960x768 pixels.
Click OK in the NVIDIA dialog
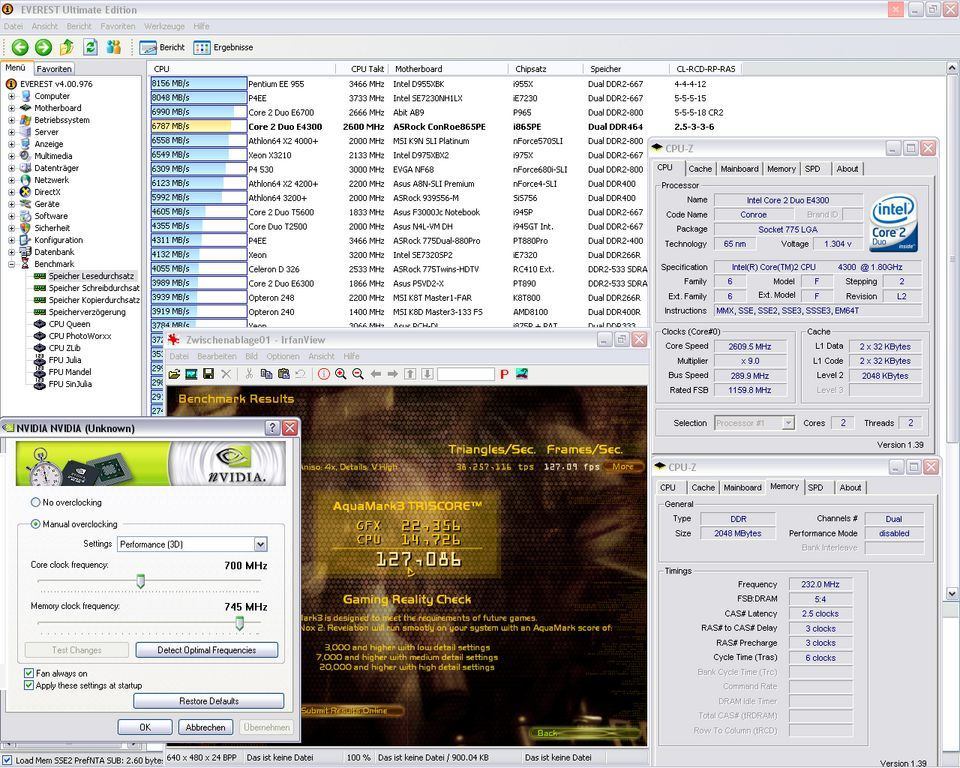point(144,727)
